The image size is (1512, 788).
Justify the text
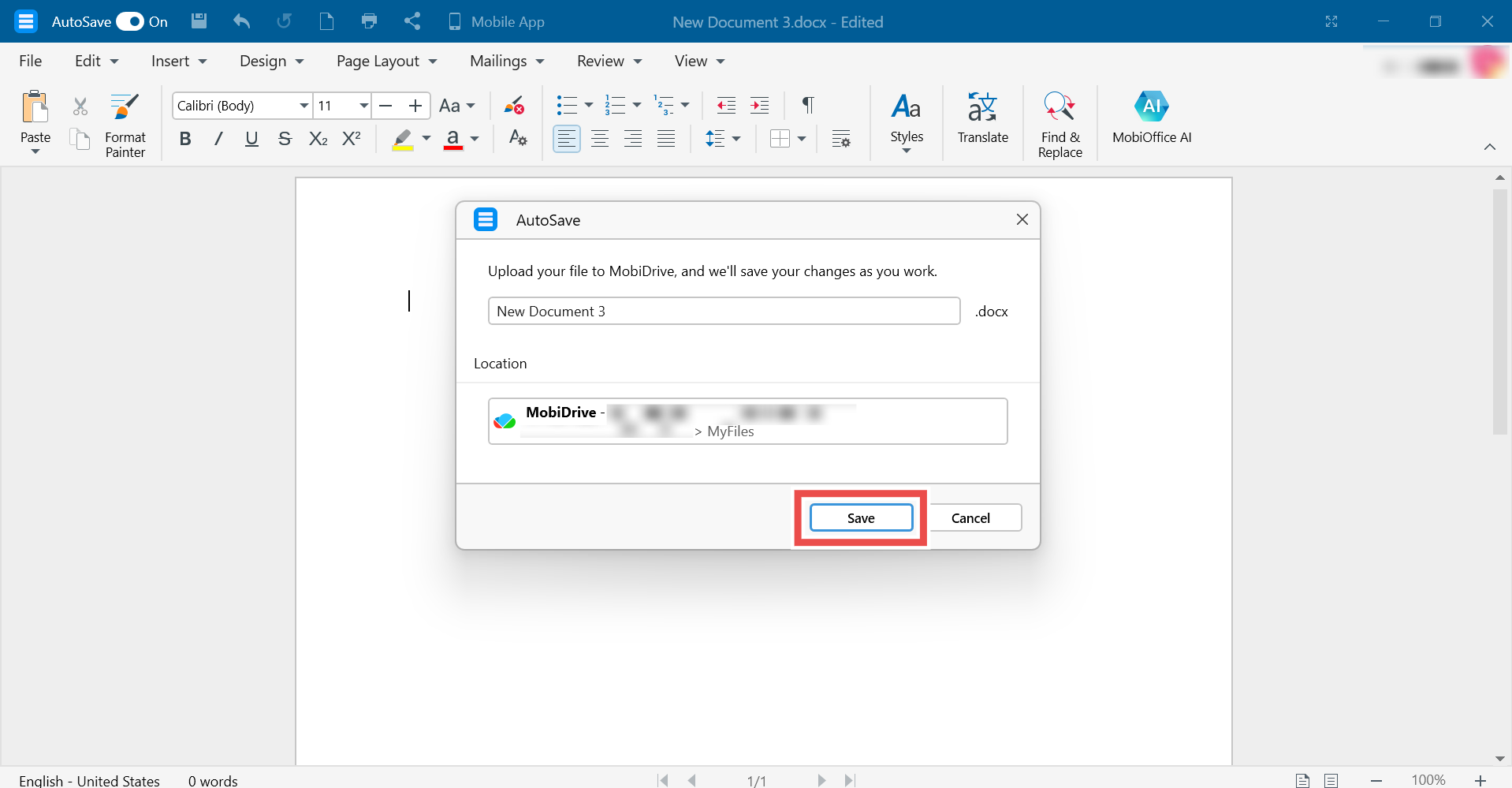(x=666, y=139)
